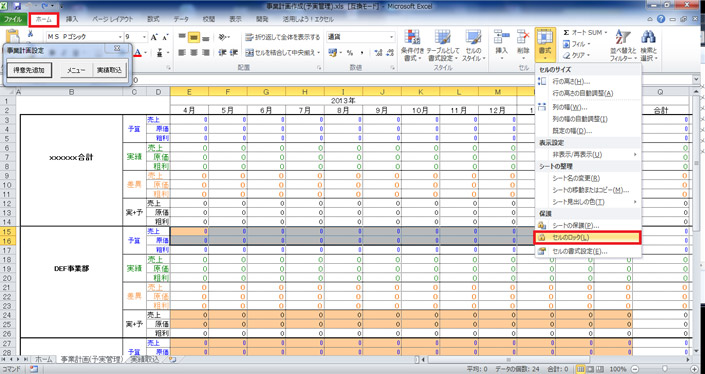This screenshot has height=374, width=705.
Task: Select the 事業計画(予実管理) sheet tab
Action: coord(91,360)
